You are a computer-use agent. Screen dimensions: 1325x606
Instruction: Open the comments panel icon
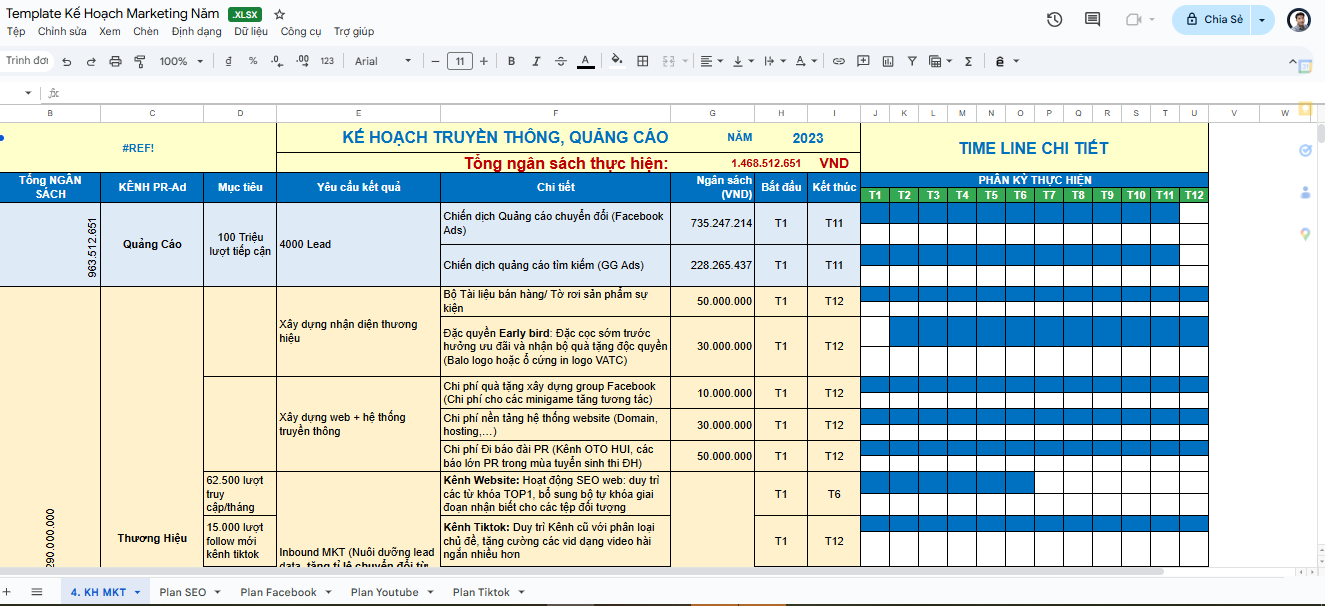coord(1092,19)
